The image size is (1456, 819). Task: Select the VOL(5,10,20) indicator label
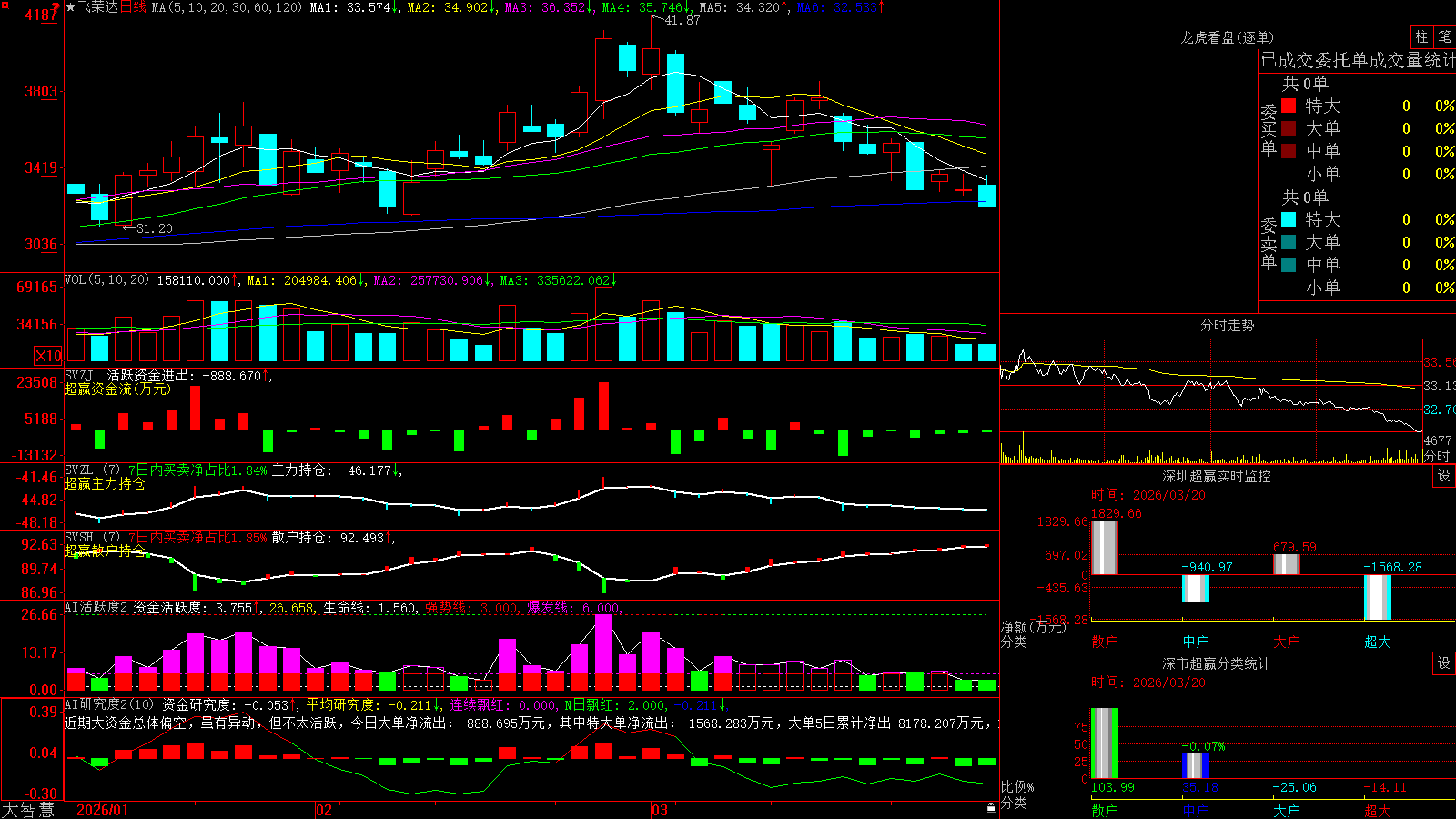106,280
